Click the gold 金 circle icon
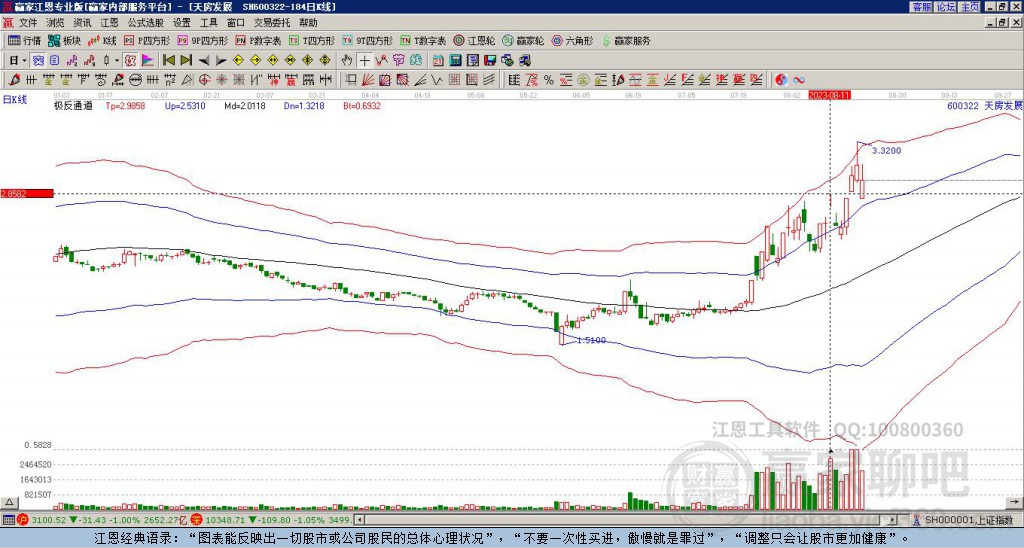The height and width of the screenshot is (548, 1024). pyautogui.click(x=583, y=80)
